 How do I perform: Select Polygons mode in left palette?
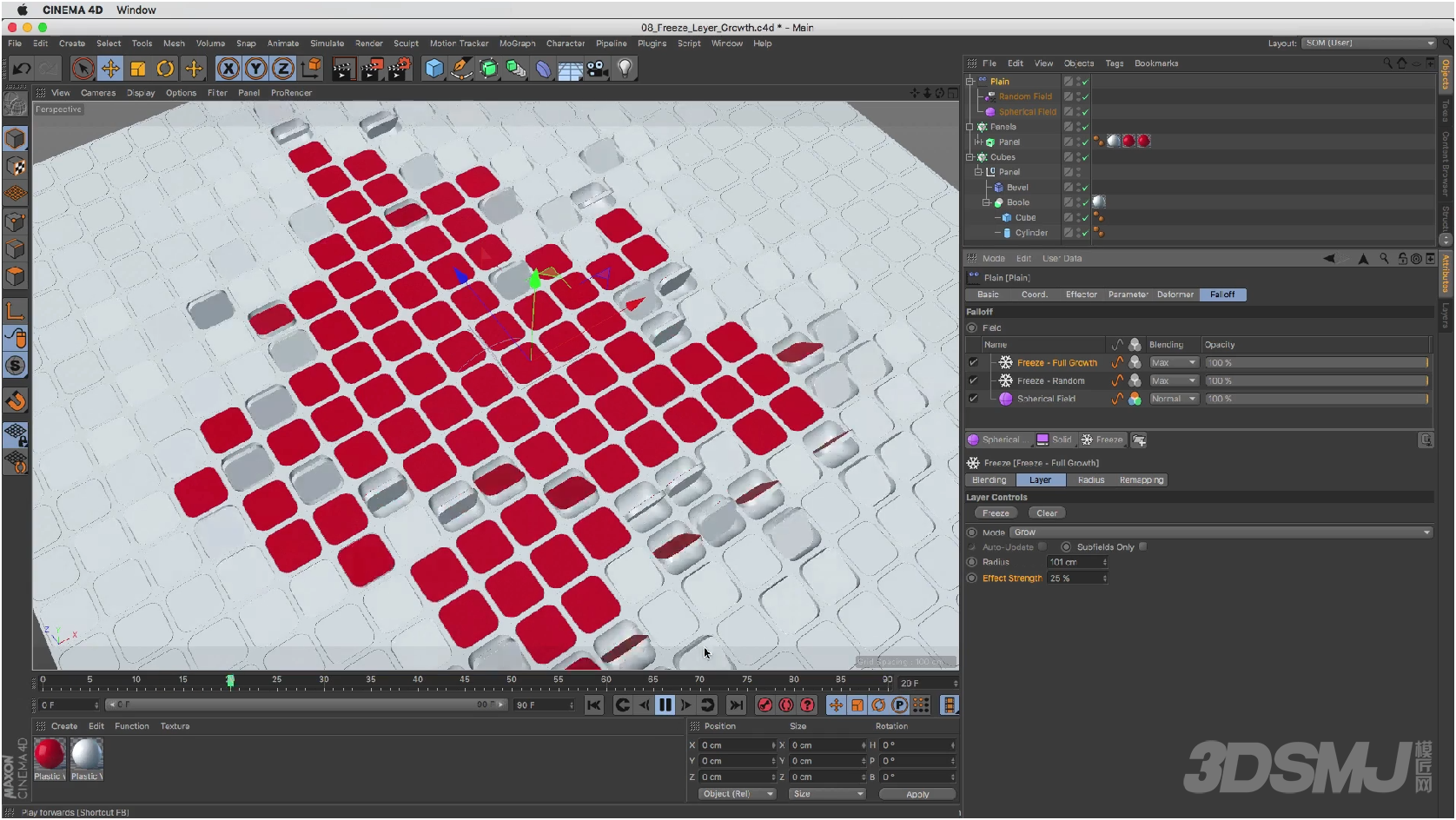(16, 276)
